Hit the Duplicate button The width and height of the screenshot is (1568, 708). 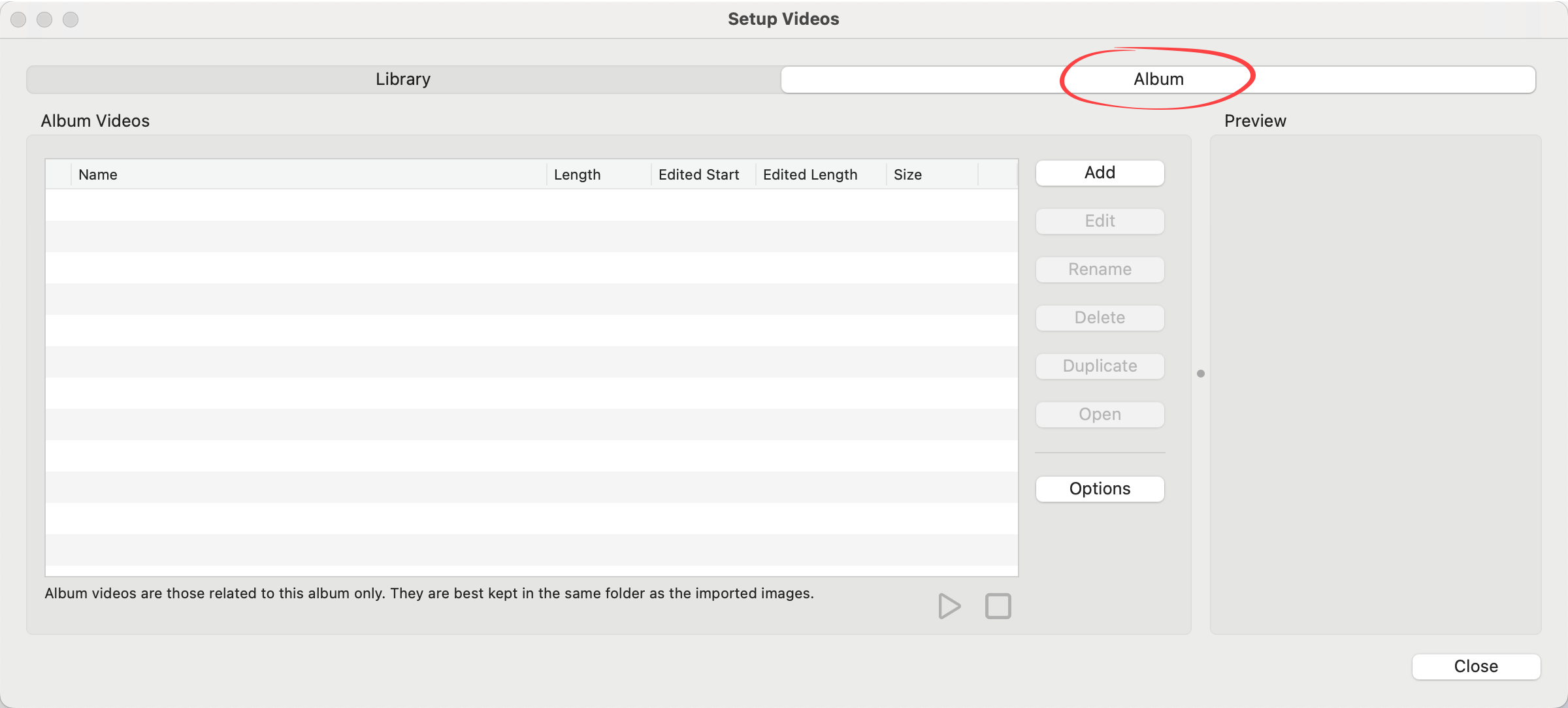[1100, 366]
